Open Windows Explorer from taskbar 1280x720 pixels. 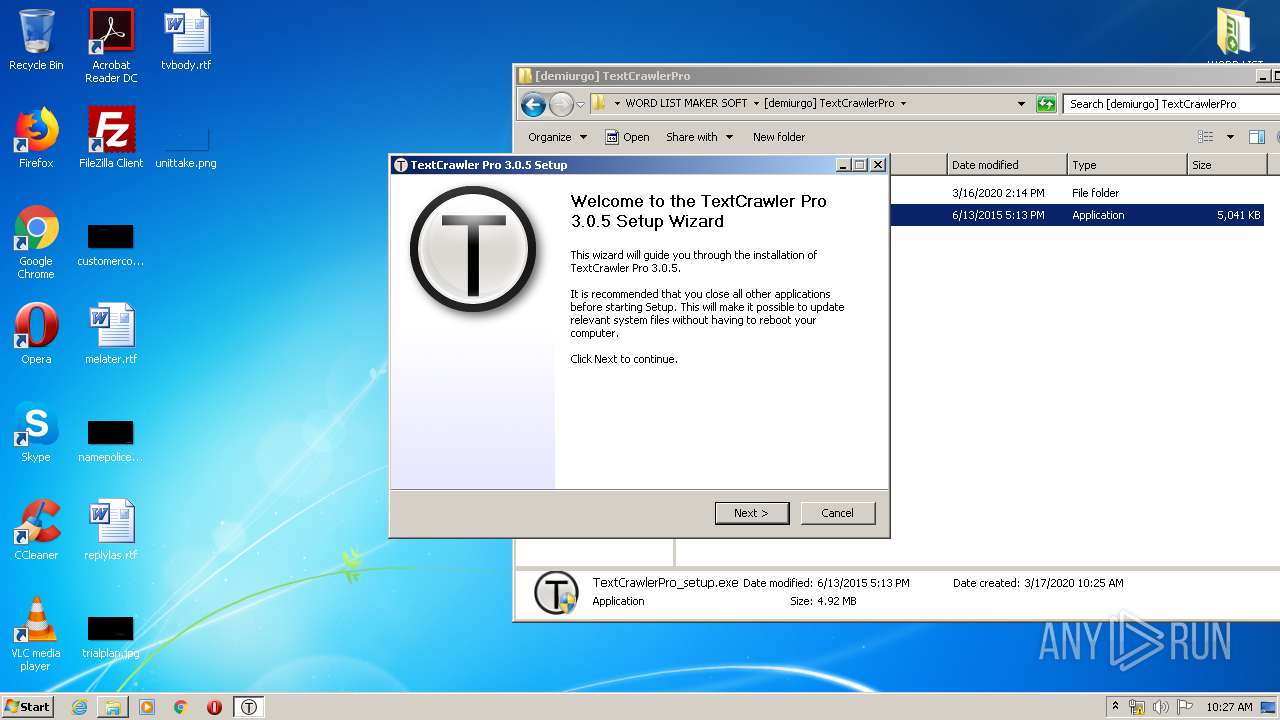coord(113,707)
